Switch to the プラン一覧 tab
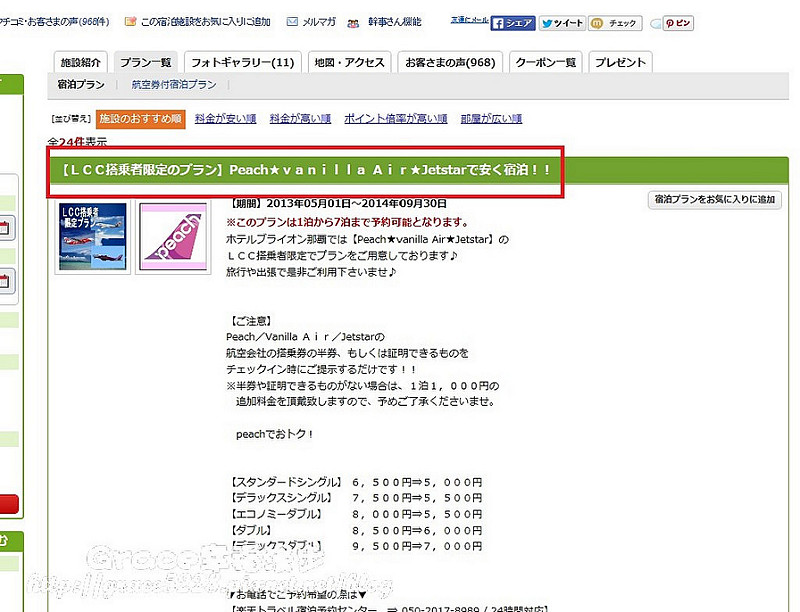The width and height of the screenshot is (800, 612). click(x=146, y=63)
